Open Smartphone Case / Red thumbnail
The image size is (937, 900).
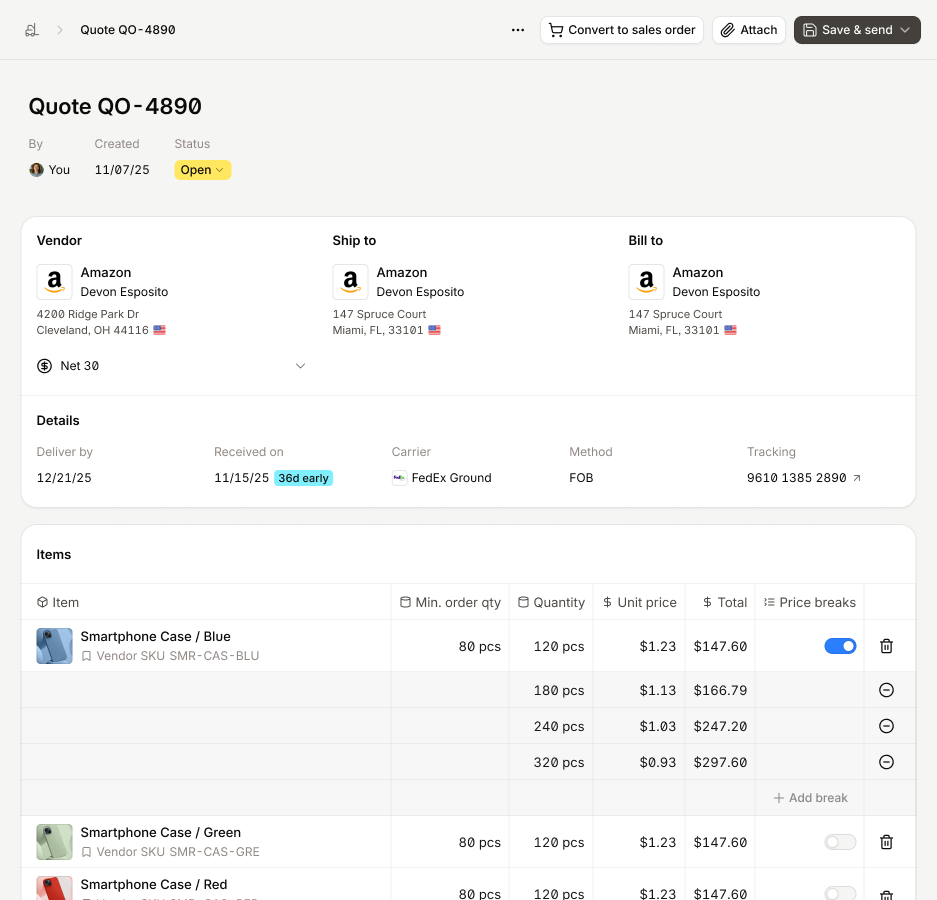[x=54, y=888]
